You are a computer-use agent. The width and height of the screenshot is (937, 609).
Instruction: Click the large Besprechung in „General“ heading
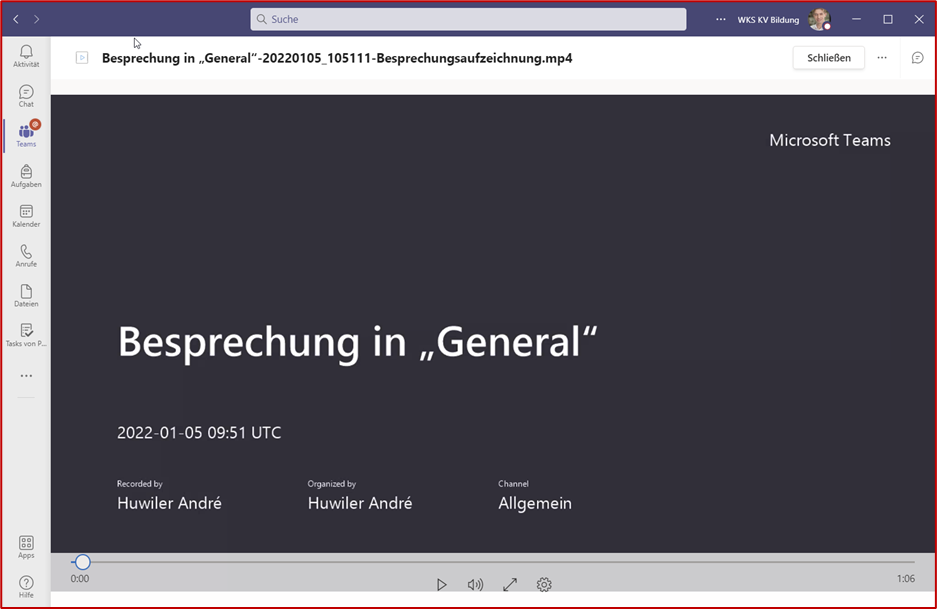357,342
